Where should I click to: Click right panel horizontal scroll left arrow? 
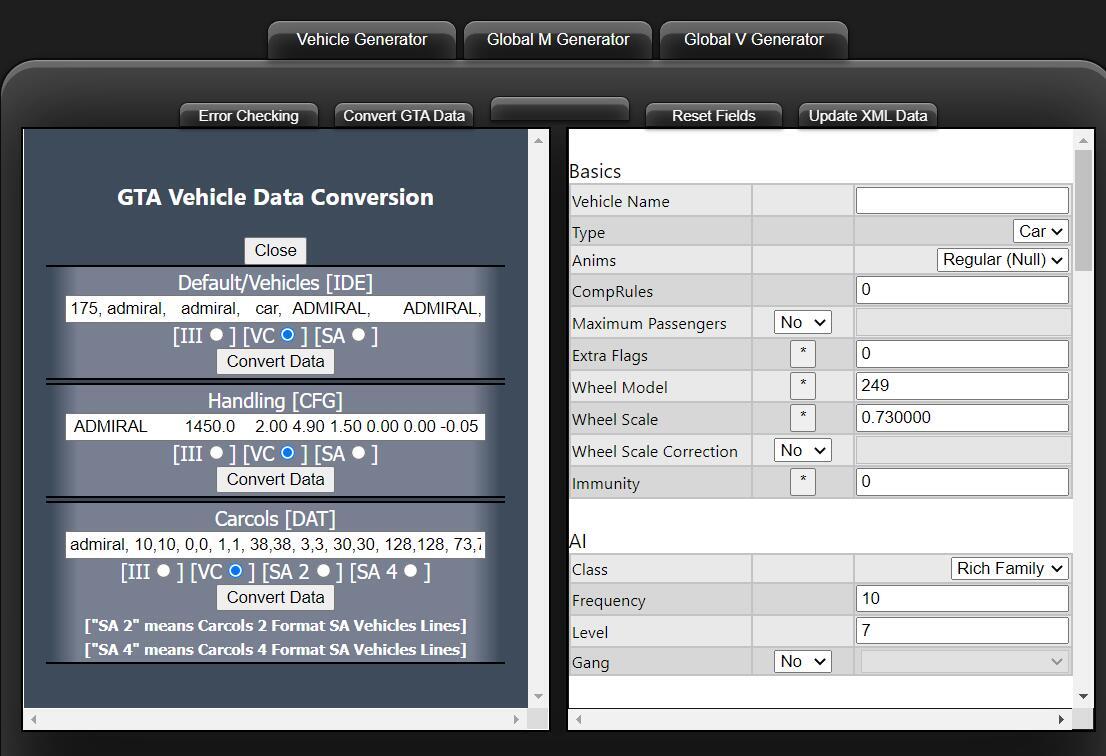(x=578, y=719)
